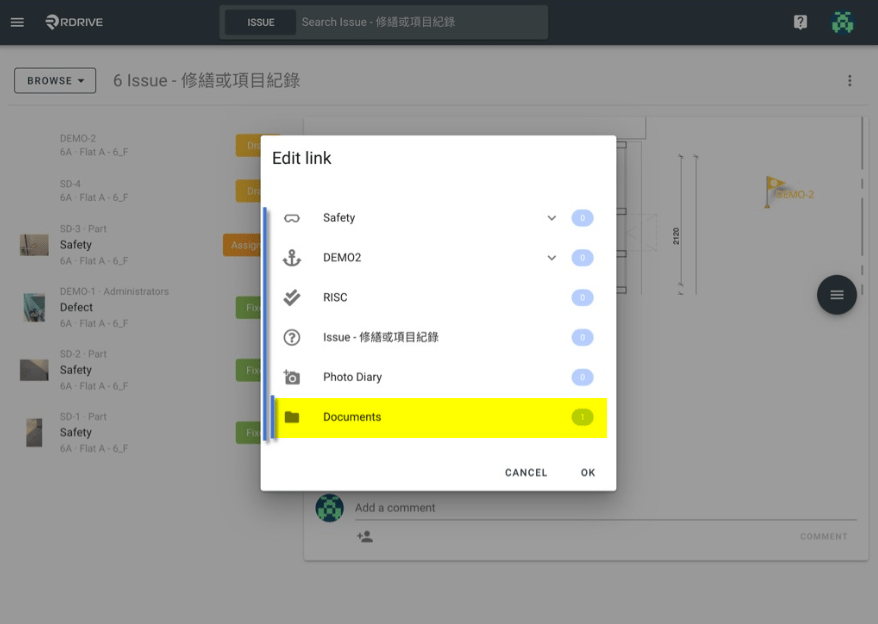This screenshot has height=624, width=878.
Task: Select the DEMO2 list item
Action: point(439,258)
